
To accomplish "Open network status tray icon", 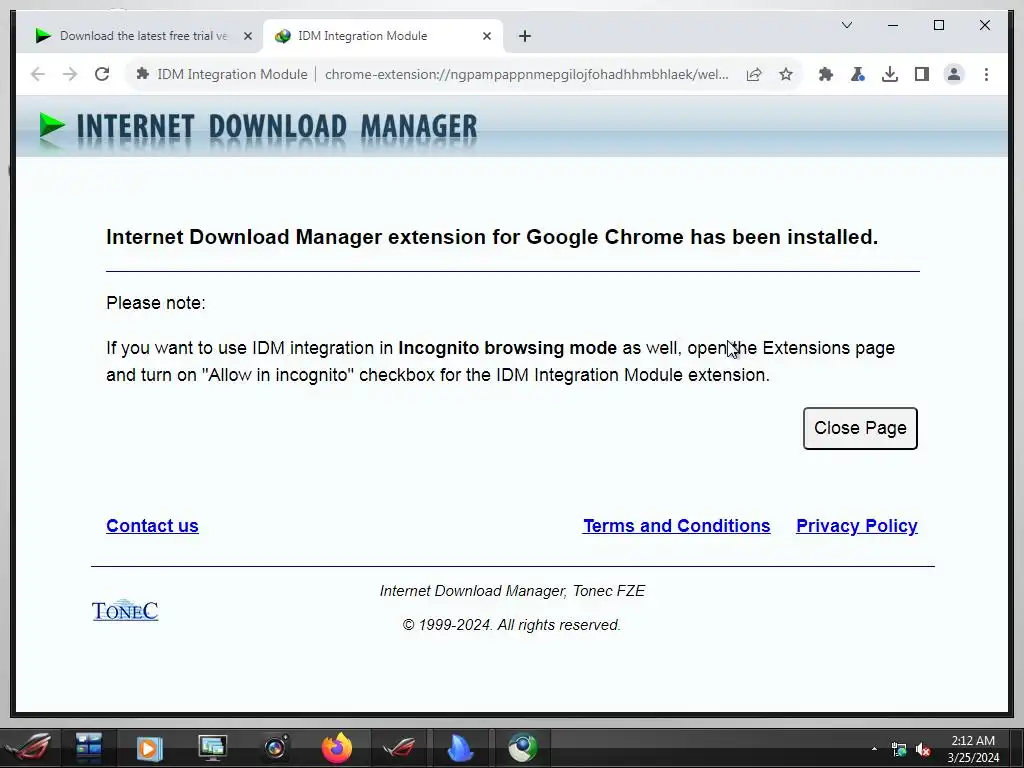I will [x=899, y=749].
